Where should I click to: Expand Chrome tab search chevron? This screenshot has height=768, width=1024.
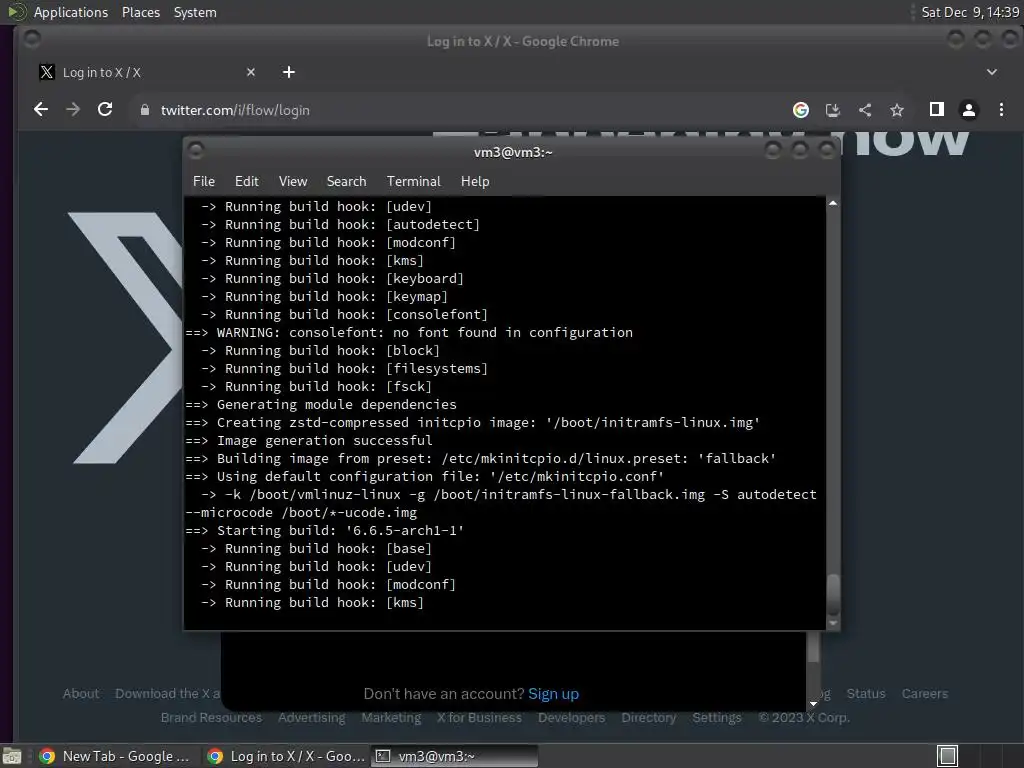[x=991, y=72]
